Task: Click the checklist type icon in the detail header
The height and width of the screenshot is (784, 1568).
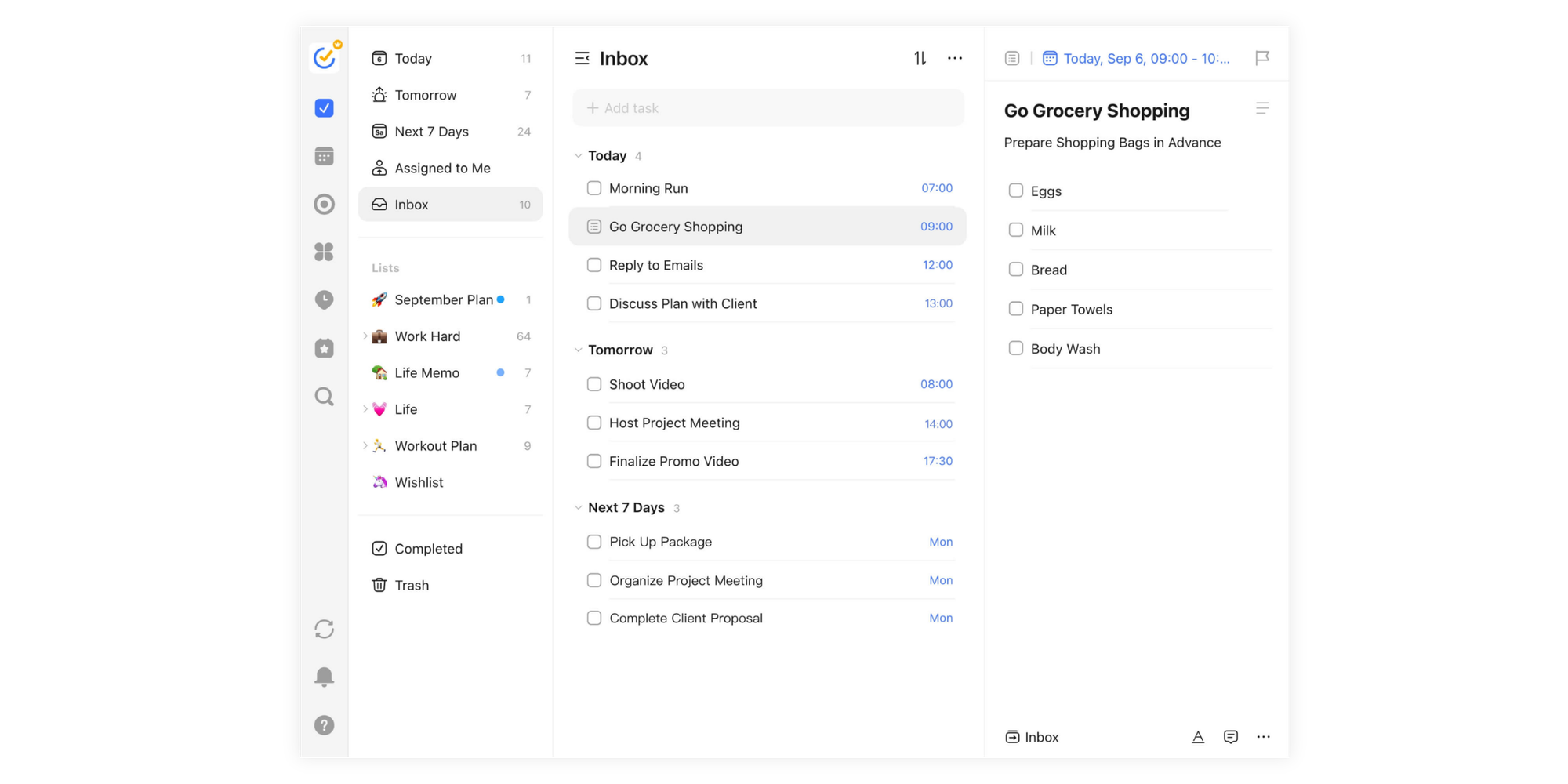Action: click(1012, 58)
